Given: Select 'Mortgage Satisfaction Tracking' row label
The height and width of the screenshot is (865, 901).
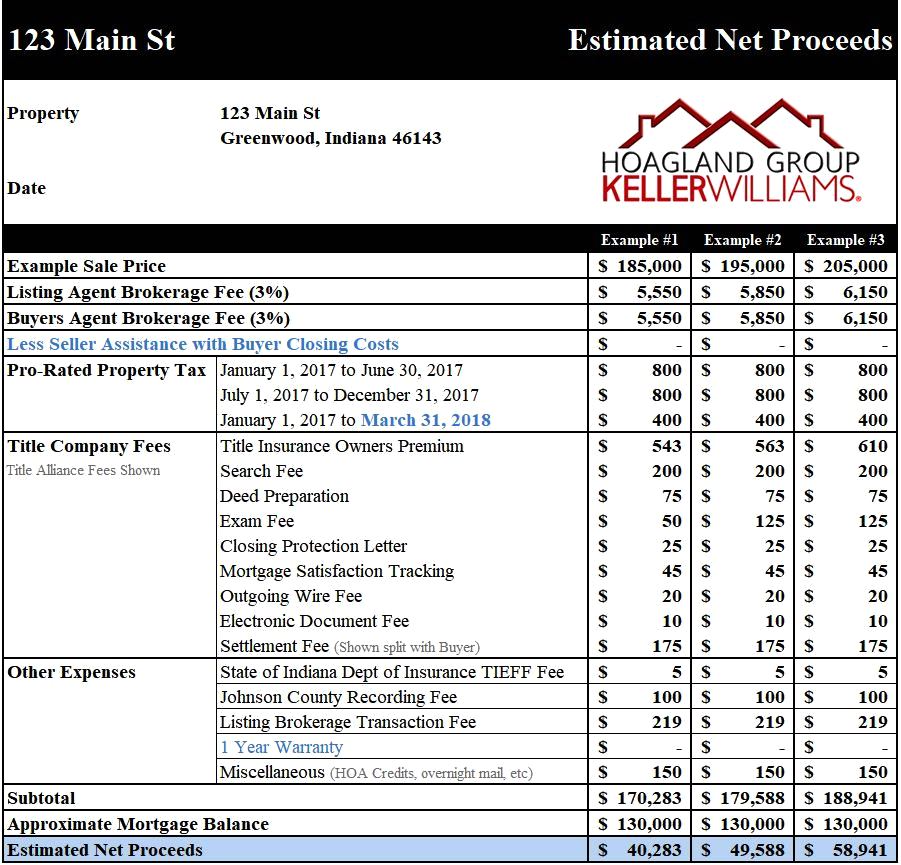Looking at the screenshot, I should [x=337, y=571].
